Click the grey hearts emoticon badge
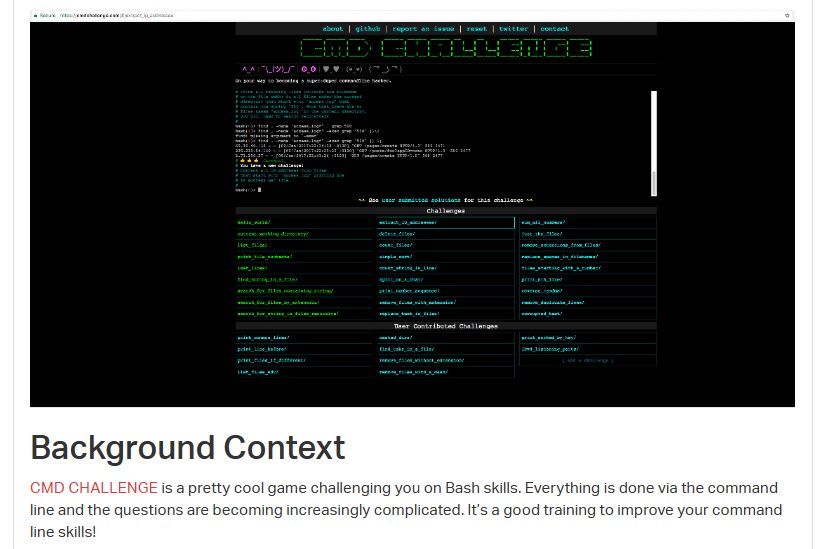 [x=331, y=69]
